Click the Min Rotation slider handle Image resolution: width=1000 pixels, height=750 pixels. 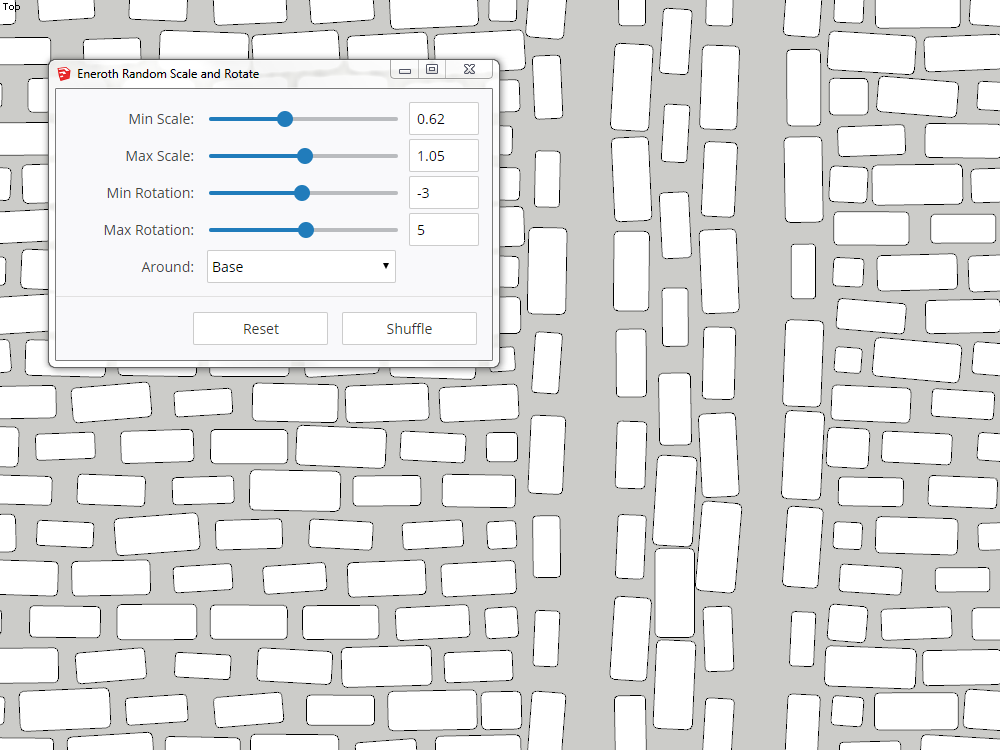302,192
